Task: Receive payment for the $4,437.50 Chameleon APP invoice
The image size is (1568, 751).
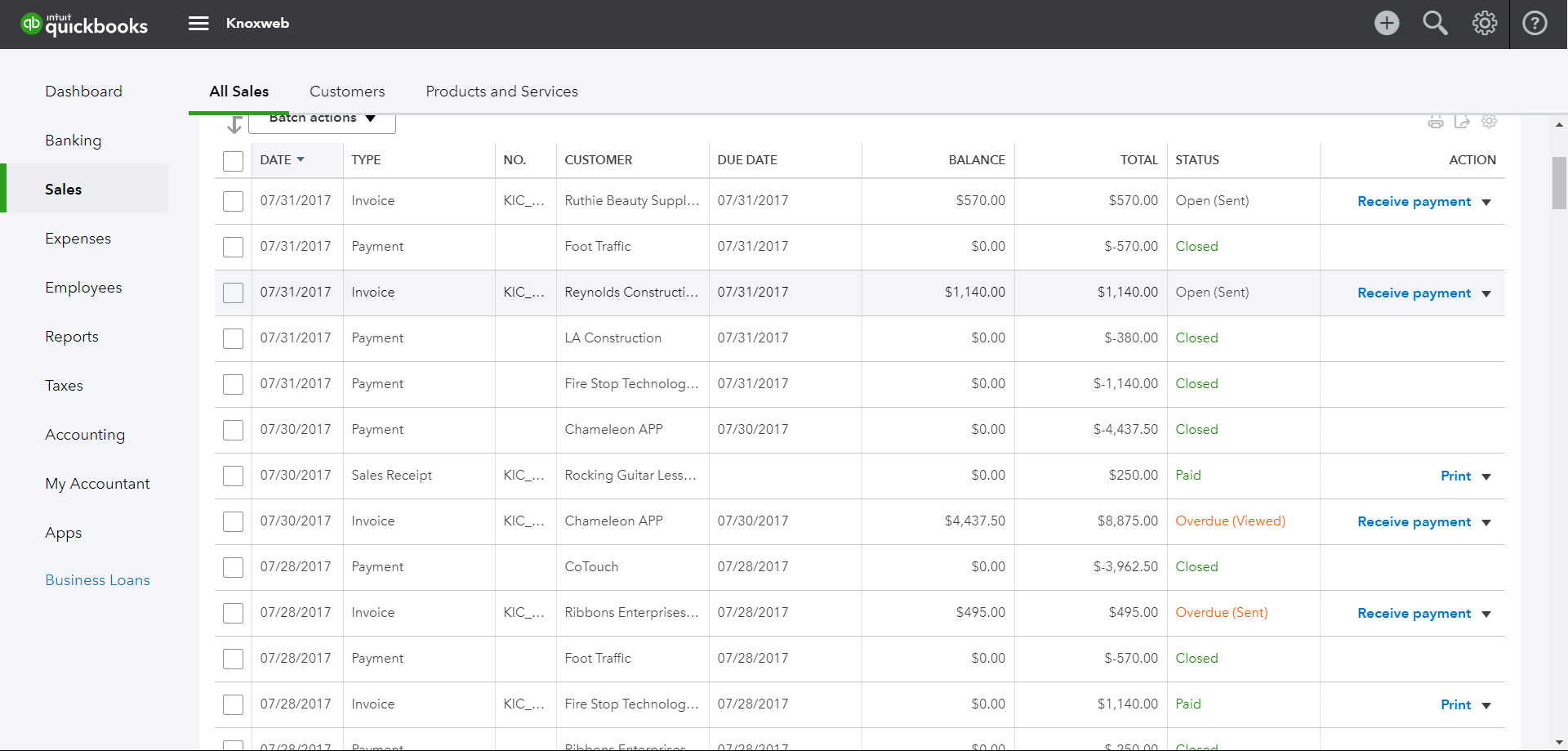Action: coord(1414,521)
